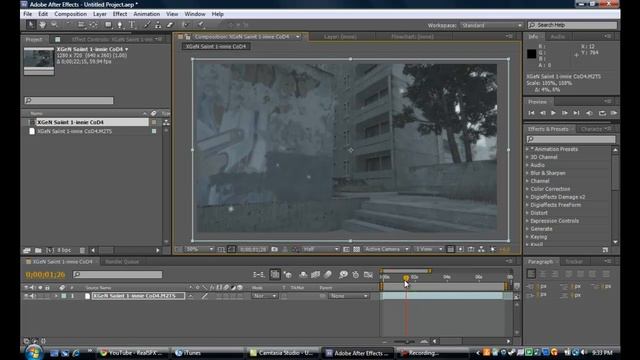The width and height of the screenshot is (640, 360).
Task: Select the Rectangle mask tool
Action: pos(108,25)
